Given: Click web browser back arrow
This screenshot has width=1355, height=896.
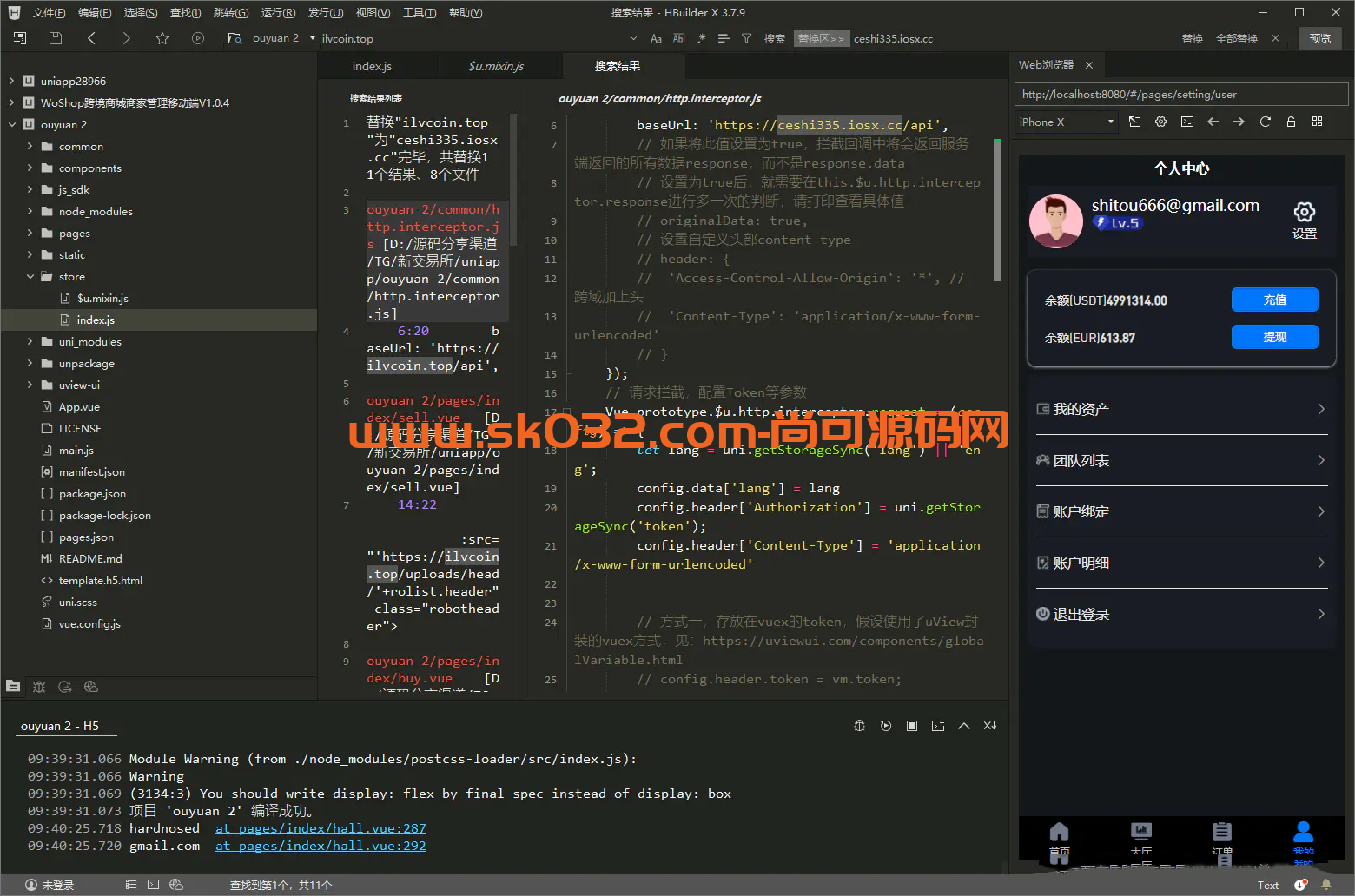Looking at the screenshot, I should [1213, 122].
